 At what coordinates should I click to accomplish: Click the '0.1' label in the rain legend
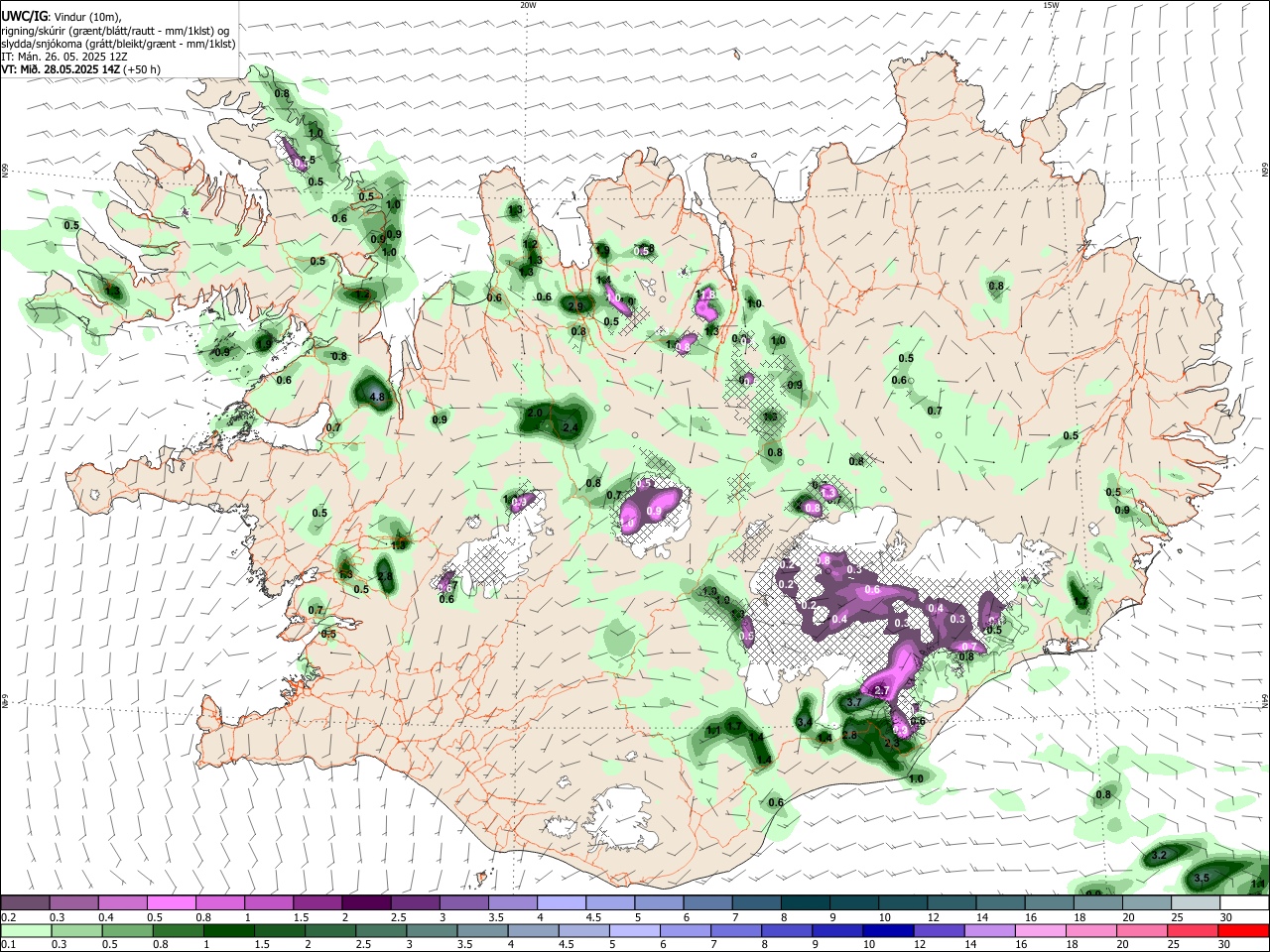[x=8, y=945]
